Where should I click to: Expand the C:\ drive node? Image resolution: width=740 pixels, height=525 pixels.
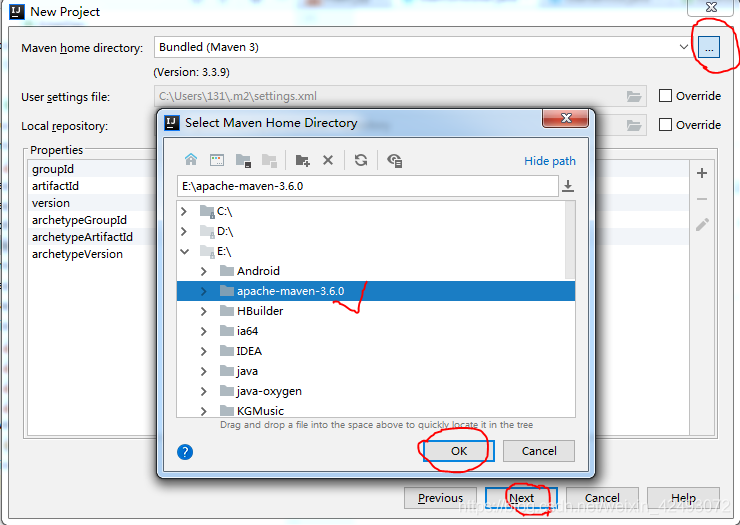point(184,211)
